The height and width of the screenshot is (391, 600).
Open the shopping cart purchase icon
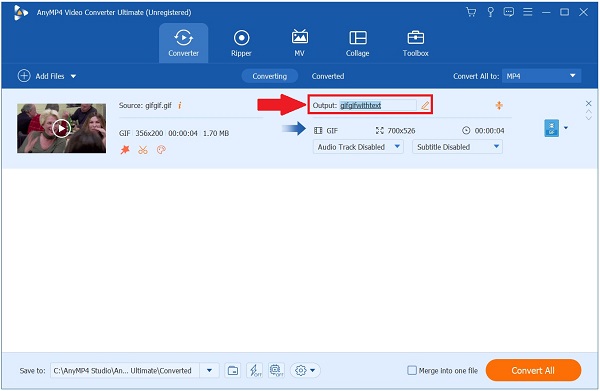coord(471,12)
